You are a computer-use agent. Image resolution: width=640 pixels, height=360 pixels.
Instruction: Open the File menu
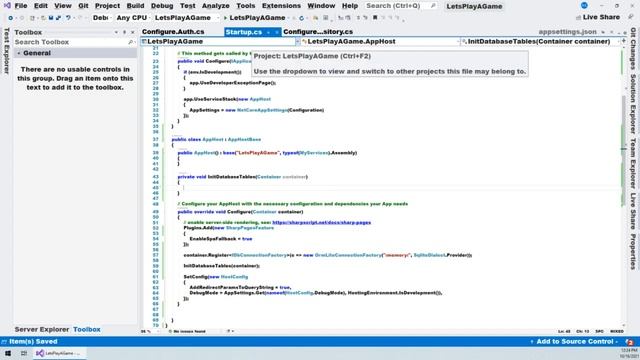pos(20,6)
